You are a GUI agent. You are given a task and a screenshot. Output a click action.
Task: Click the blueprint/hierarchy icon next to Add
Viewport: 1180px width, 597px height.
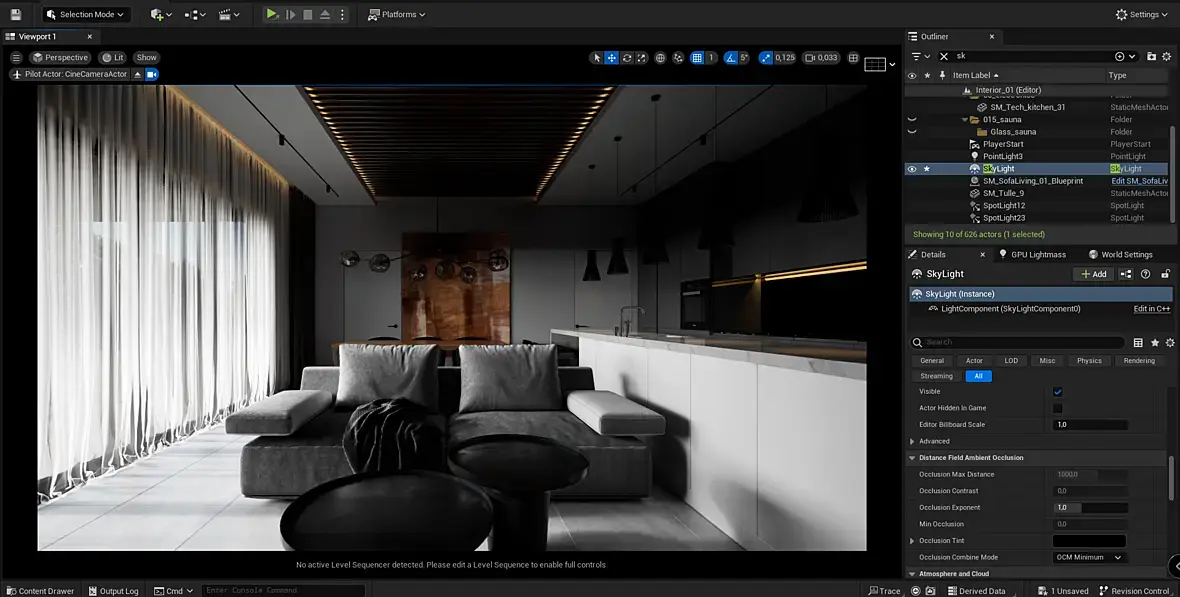point(1126,274)
